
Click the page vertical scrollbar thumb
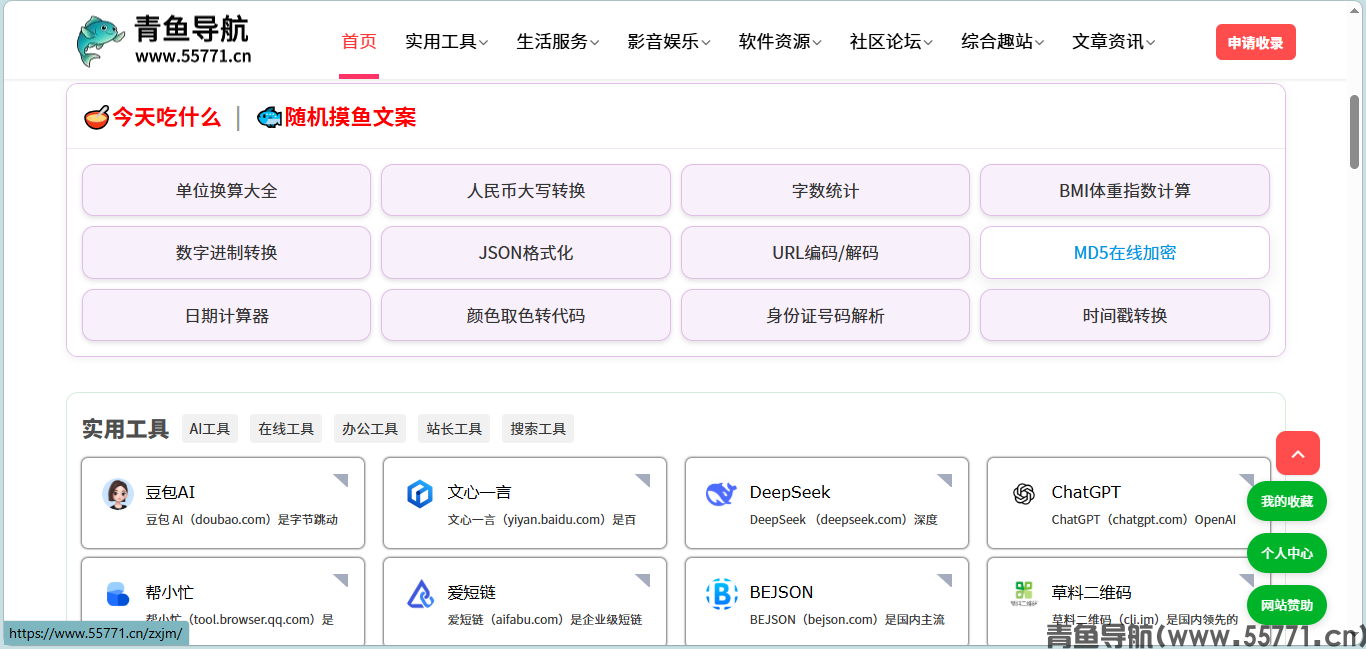click(x=1355, y=131)
